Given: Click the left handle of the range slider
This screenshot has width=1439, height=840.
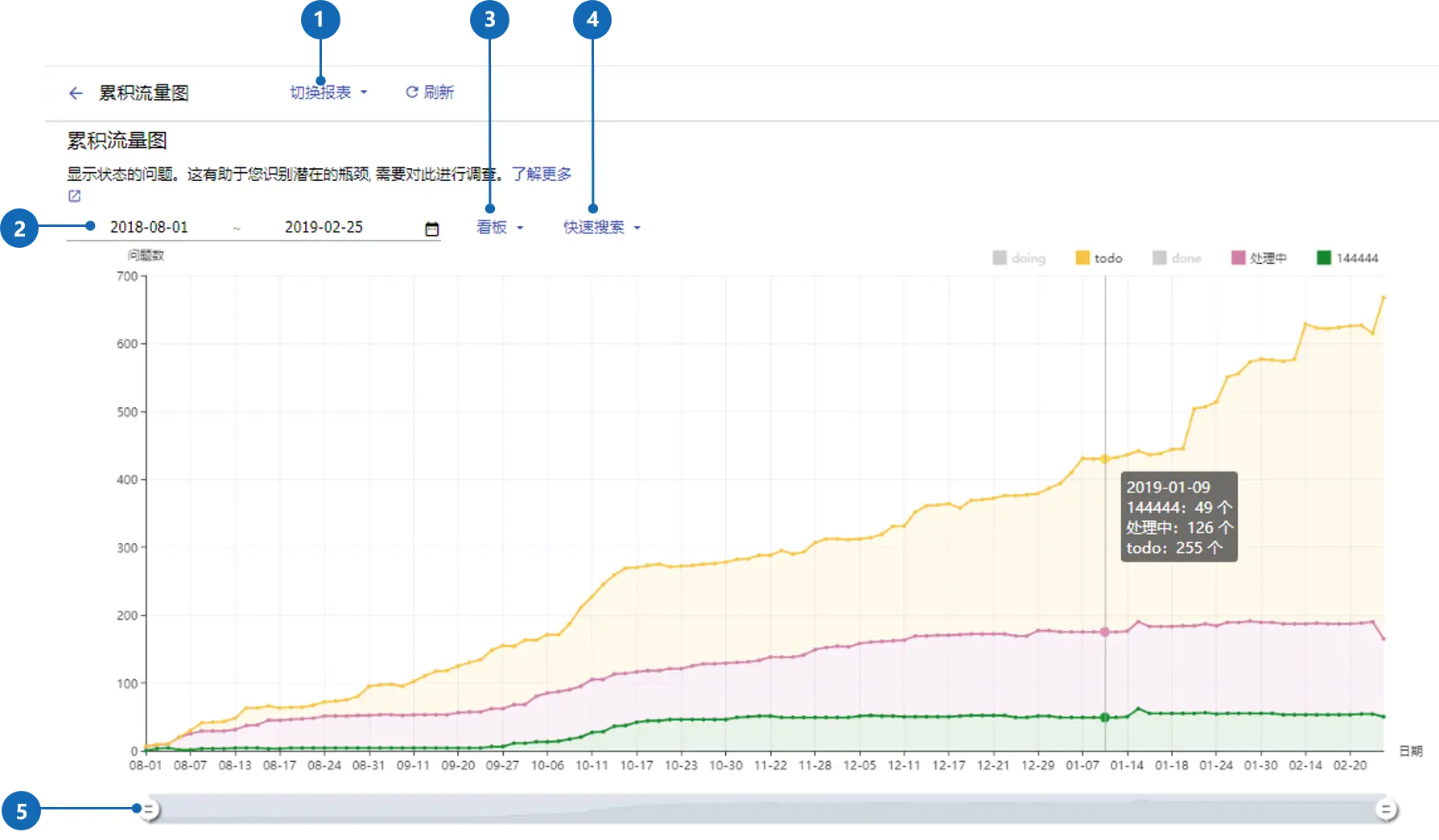Looking at the screenshot, I should [149, 809].
